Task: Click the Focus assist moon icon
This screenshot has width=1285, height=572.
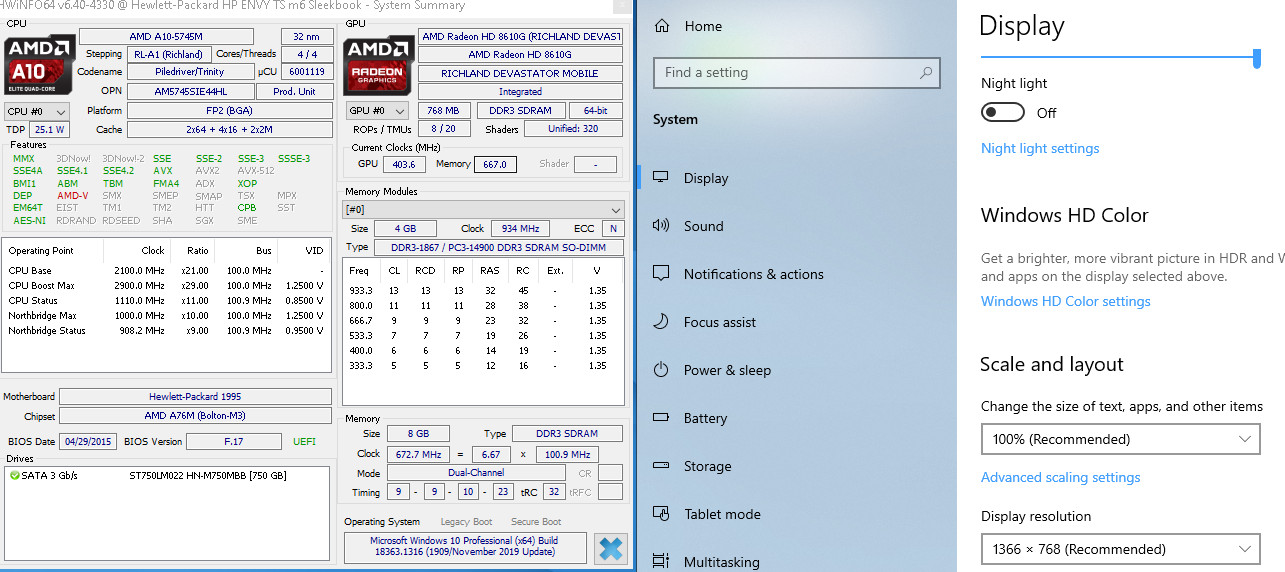Action: 660,322
